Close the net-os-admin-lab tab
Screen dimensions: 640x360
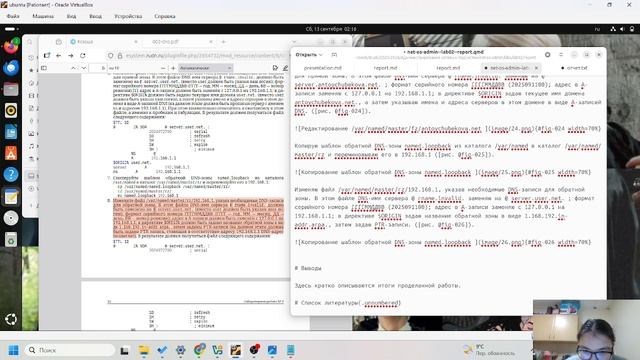[536, 68]
